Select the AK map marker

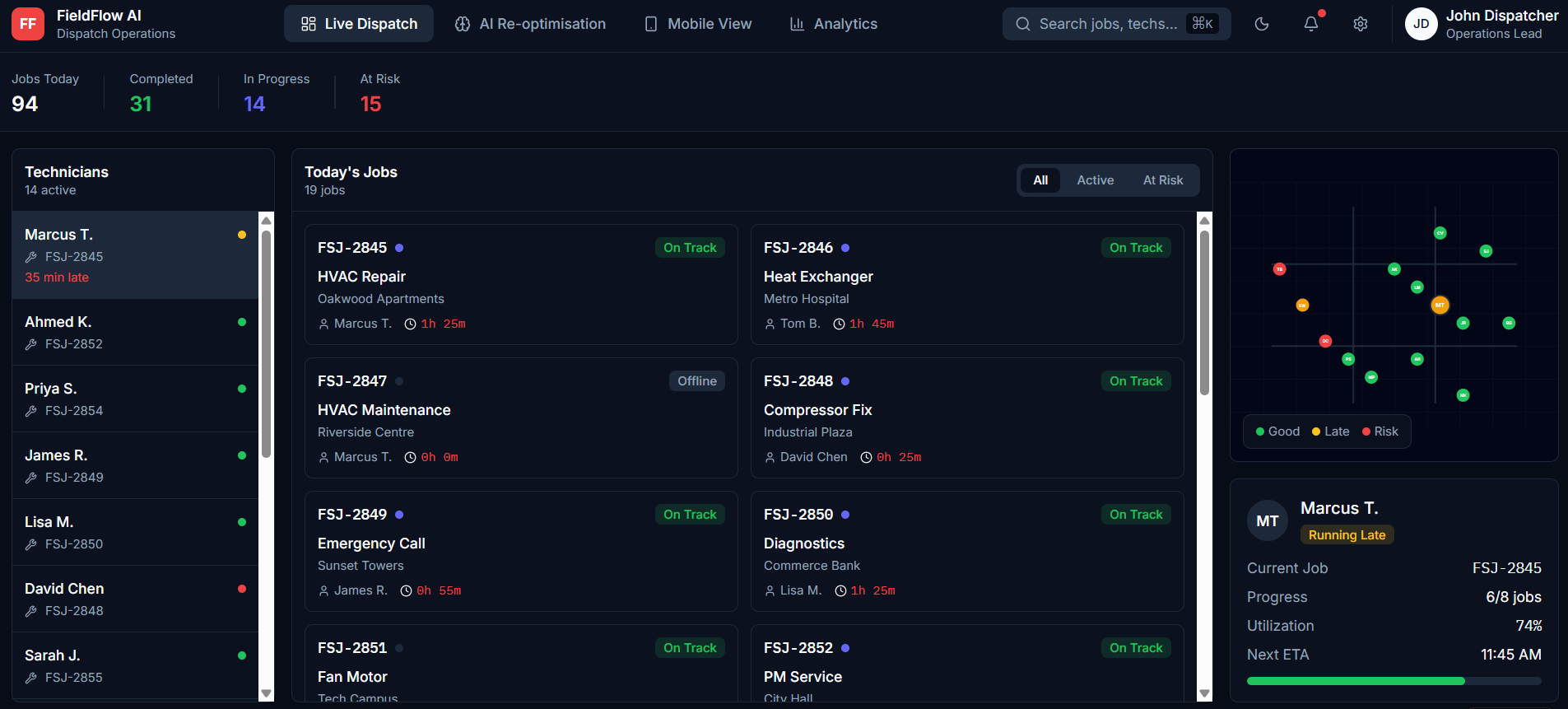[1394, 269]
